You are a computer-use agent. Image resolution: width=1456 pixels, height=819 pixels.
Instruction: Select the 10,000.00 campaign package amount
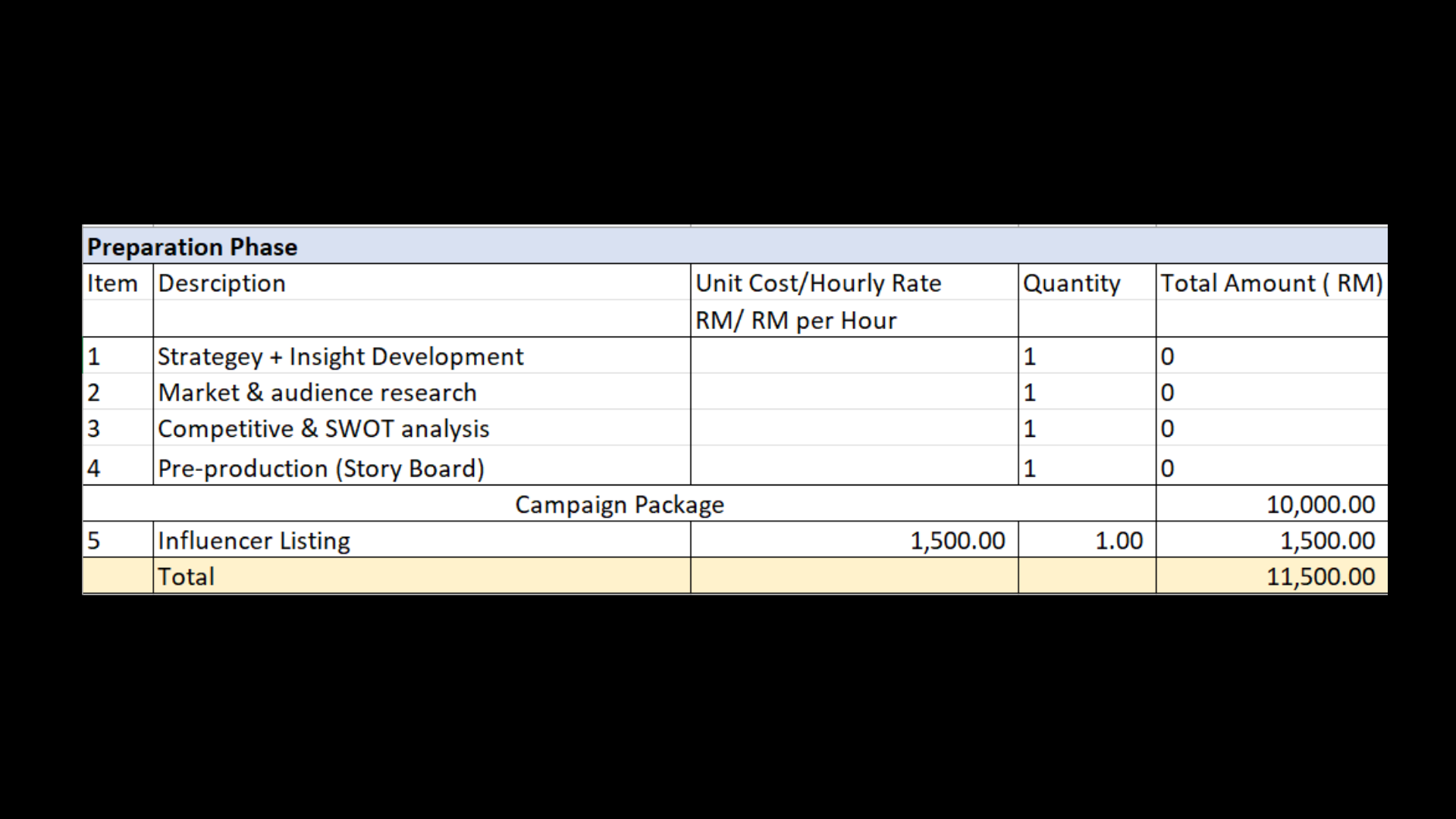tap(1272, 504)
